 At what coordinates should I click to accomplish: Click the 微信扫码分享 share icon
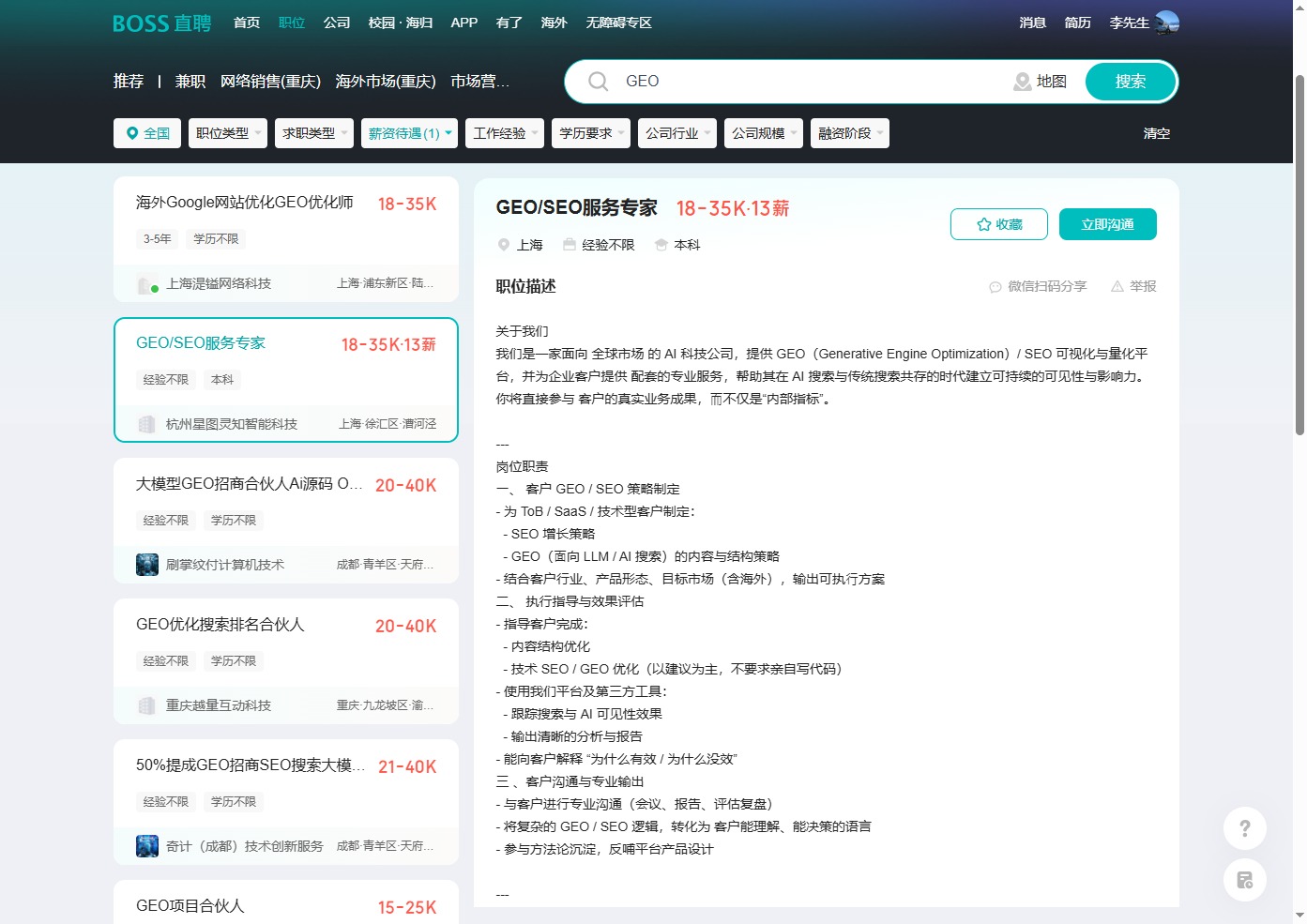[995, 287]
